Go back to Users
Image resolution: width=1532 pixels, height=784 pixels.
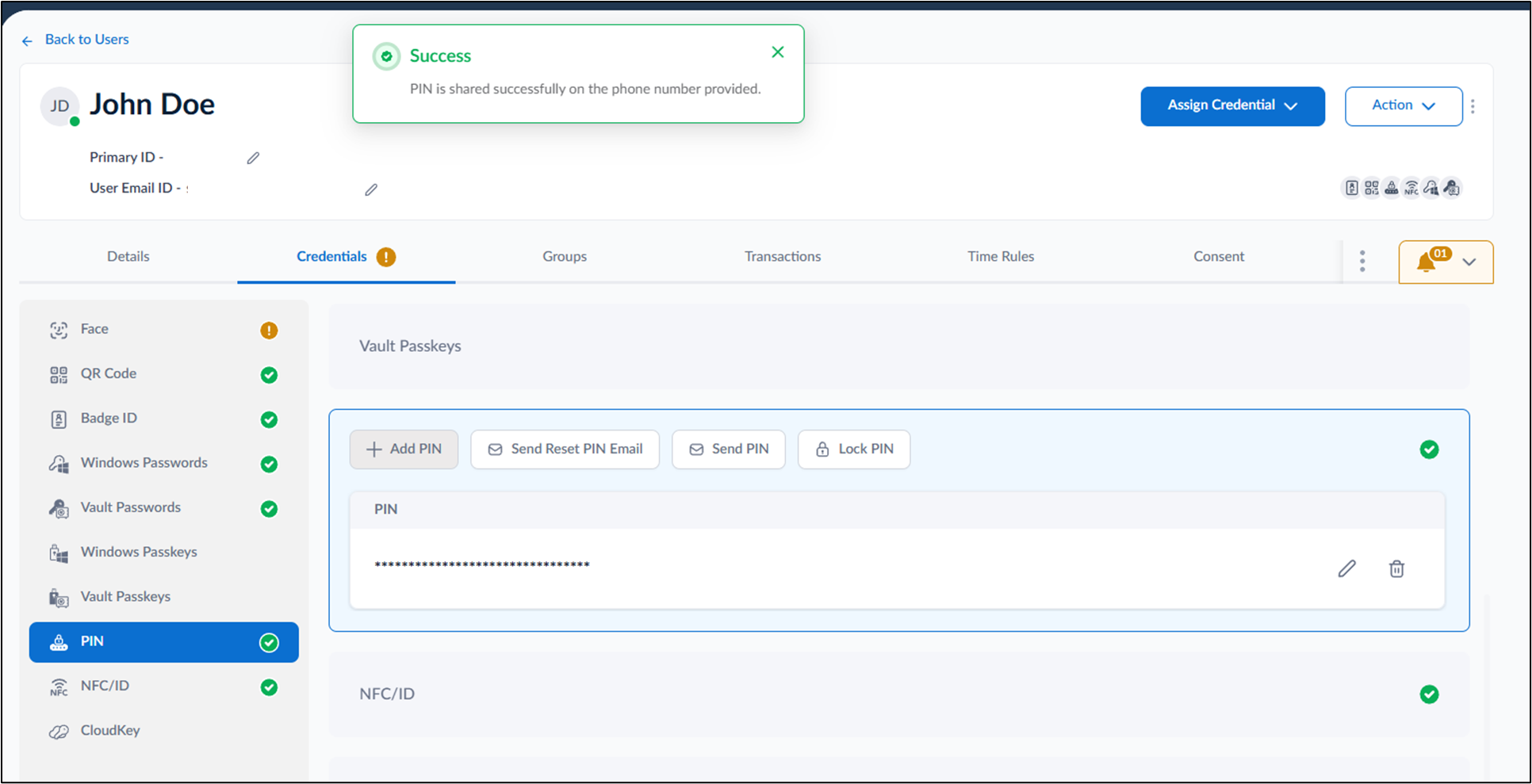pos(75,40)
